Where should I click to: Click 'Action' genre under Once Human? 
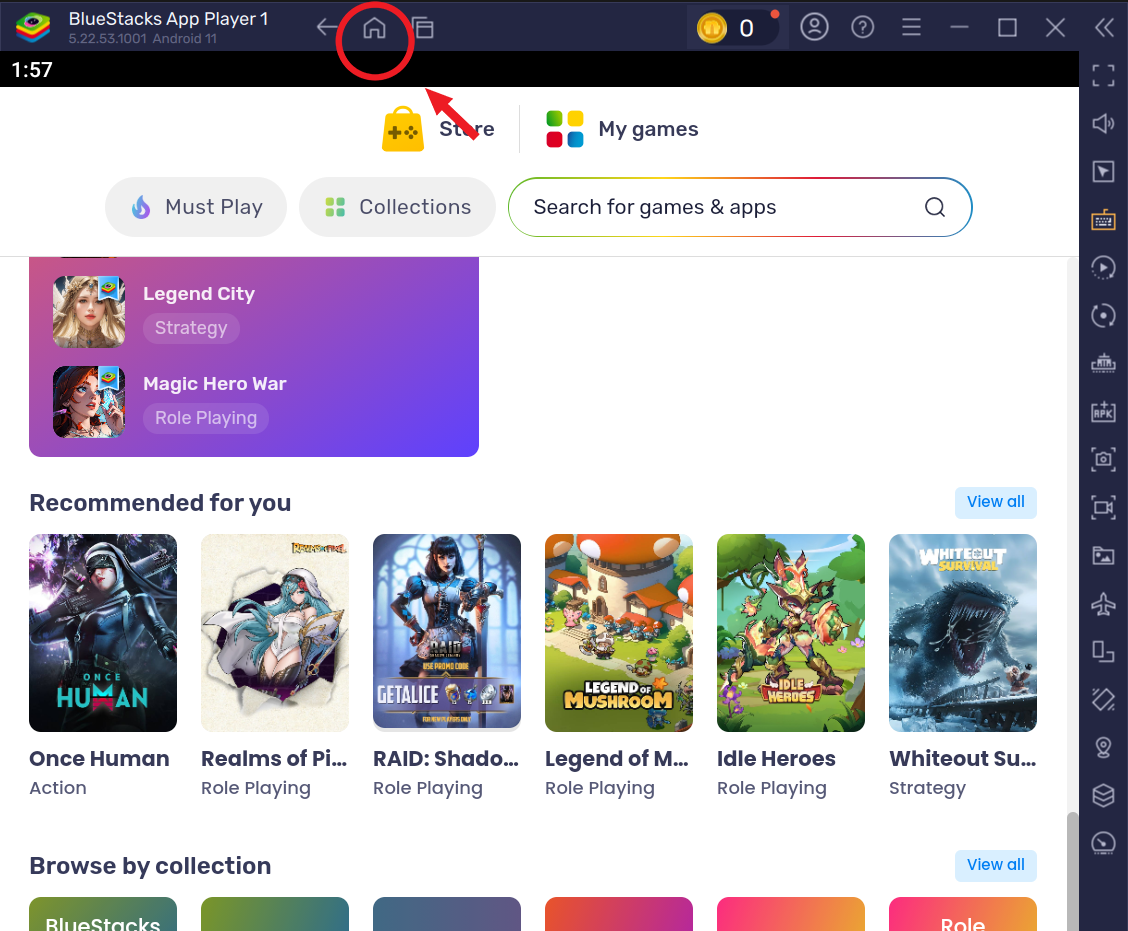pyautogui.click(x=58, y=789)
